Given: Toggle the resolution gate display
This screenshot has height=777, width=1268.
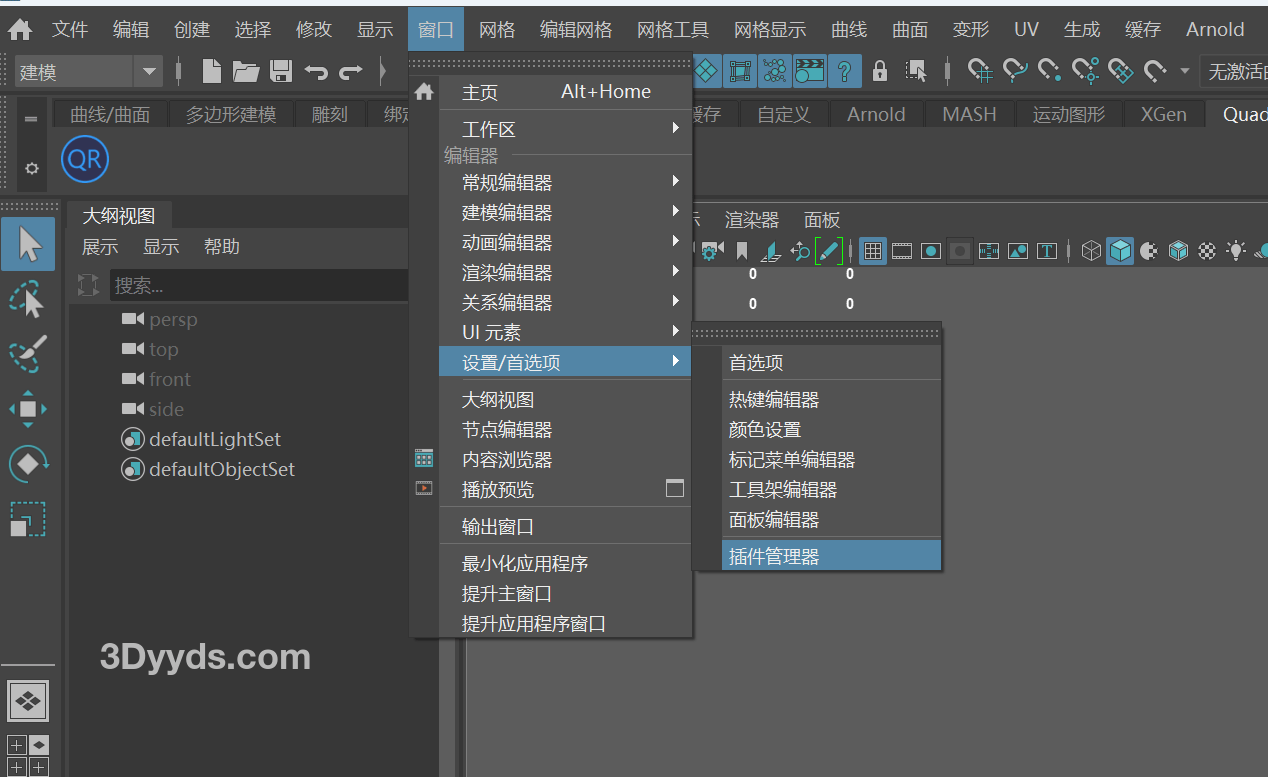Looking at the screenshot, I should [931, 250].
